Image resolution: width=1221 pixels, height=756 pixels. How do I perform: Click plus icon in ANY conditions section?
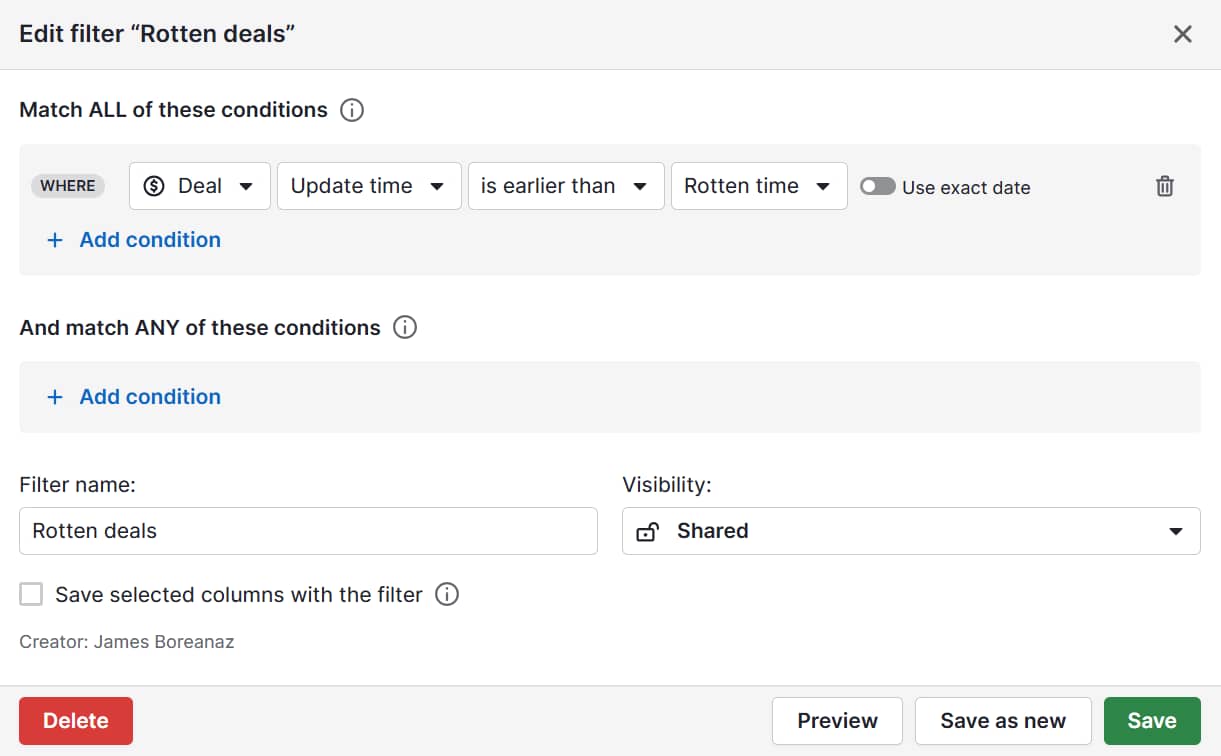(x=55, y=397)
